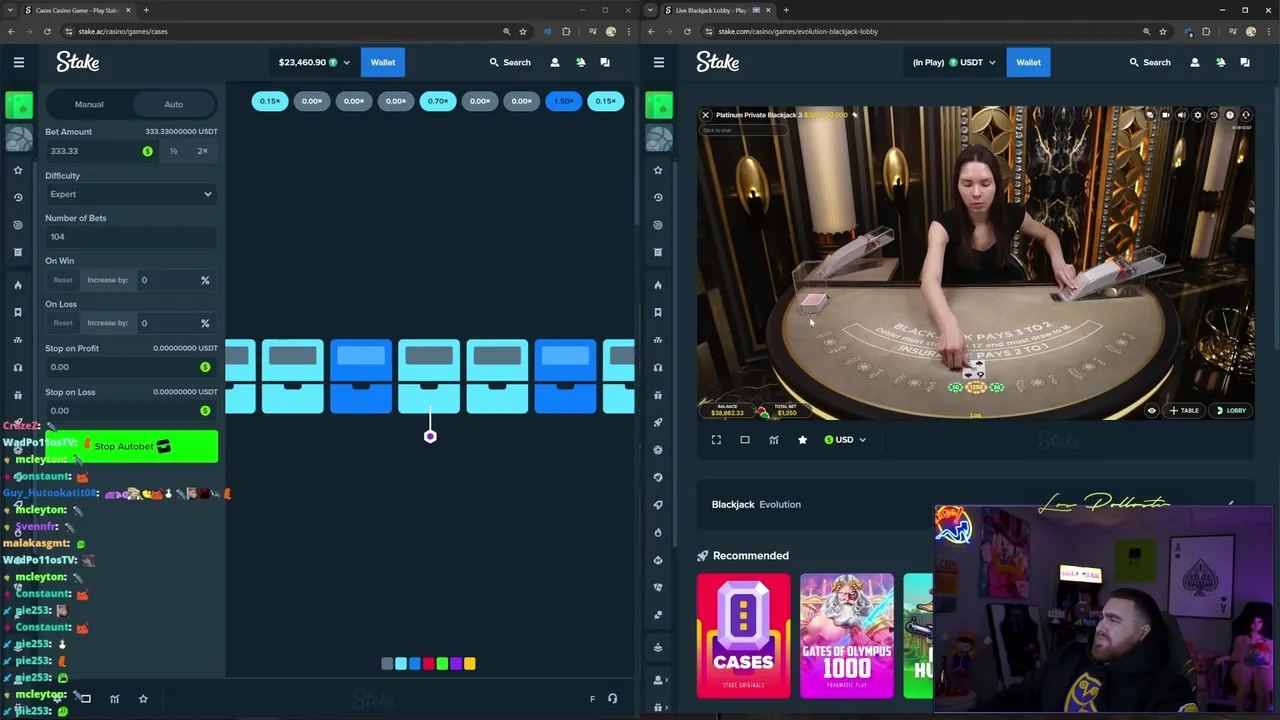Open fire icon in Blackjack window sidebar
Image resolution: width=1280 pixels, height=720 pixels.
click(658, 285)
